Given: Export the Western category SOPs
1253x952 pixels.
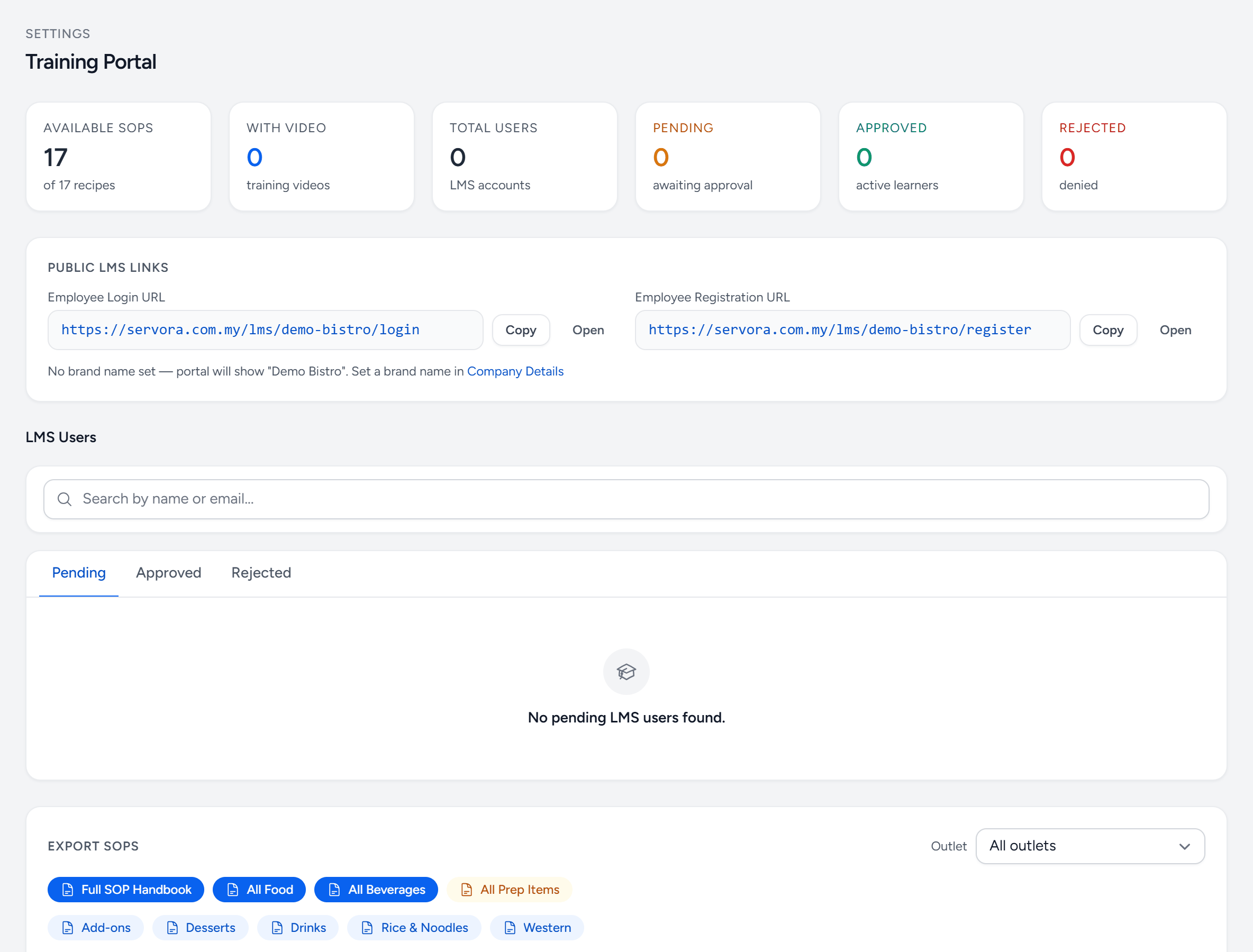Looking at the screenshot, I should (x=537, y=928).
